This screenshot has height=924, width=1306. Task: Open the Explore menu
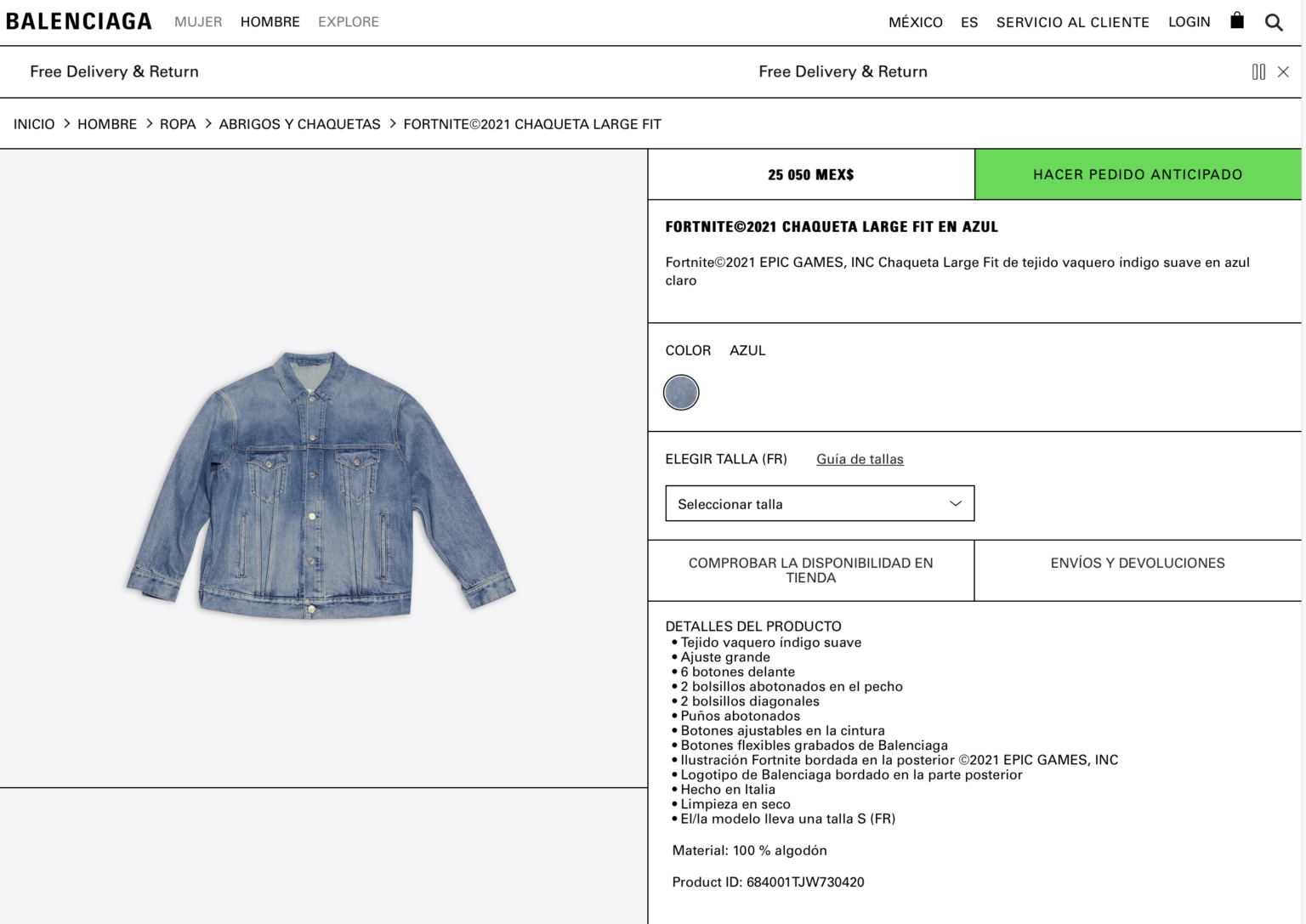click(x=349, y=22)
